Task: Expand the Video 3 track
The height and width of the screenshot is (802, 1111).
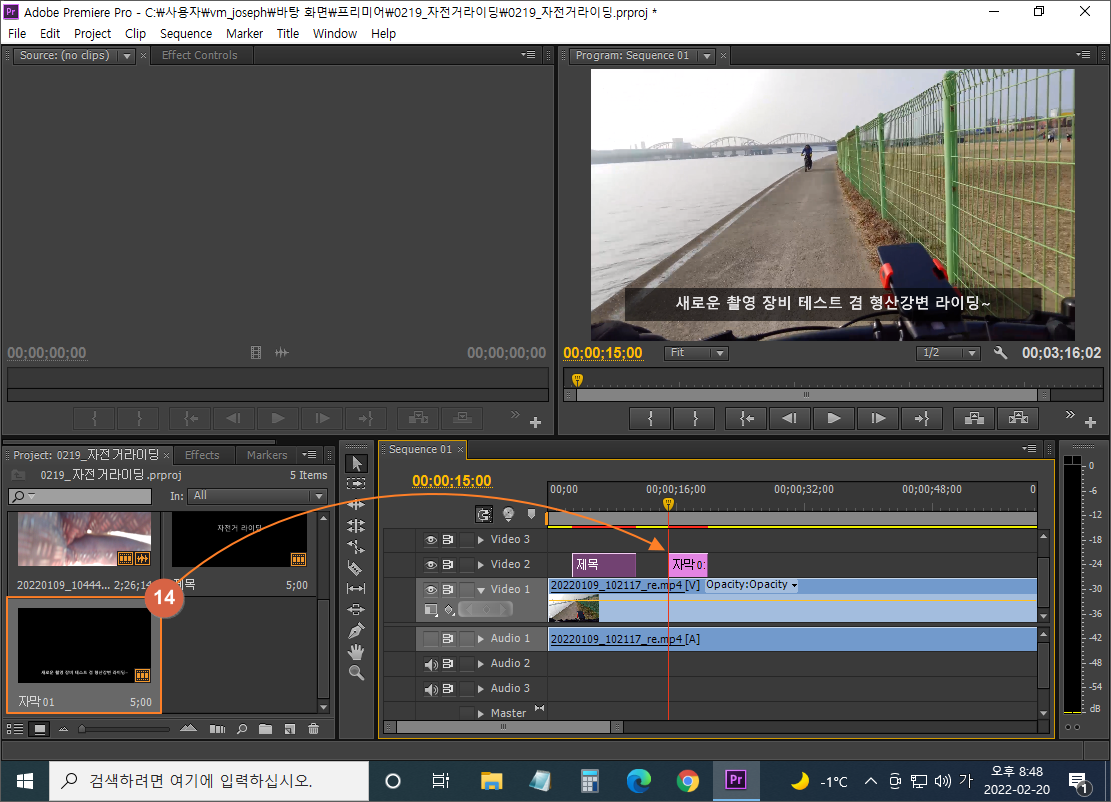Action: point(481,540)
